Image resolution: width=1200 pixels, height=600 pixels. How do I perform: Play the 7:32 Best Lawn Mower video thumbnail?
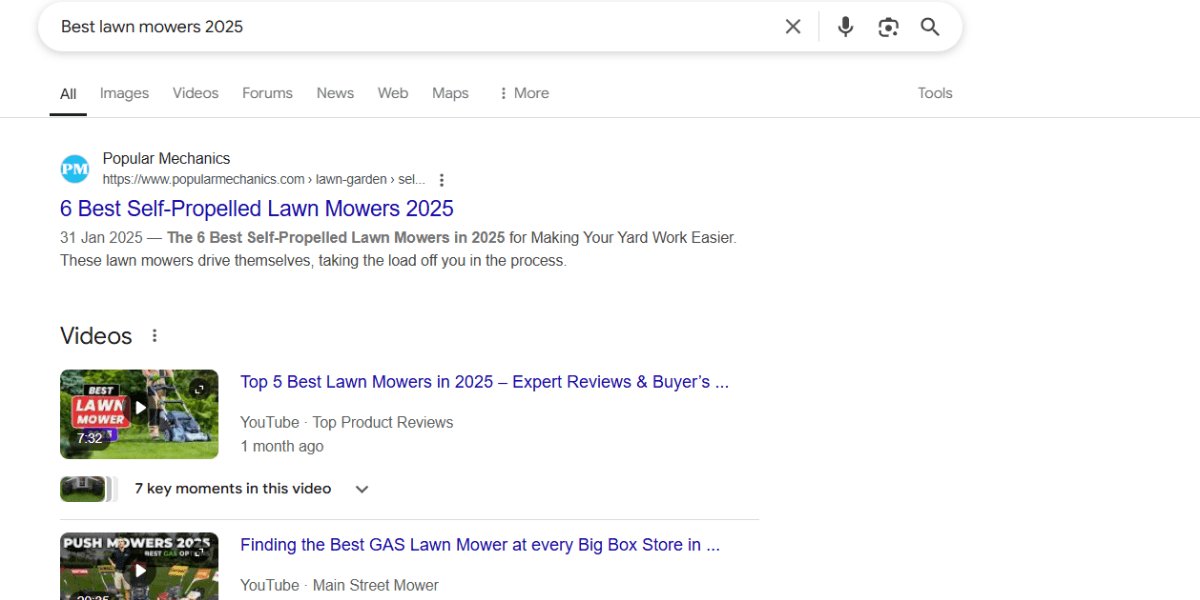coord(139,414)
